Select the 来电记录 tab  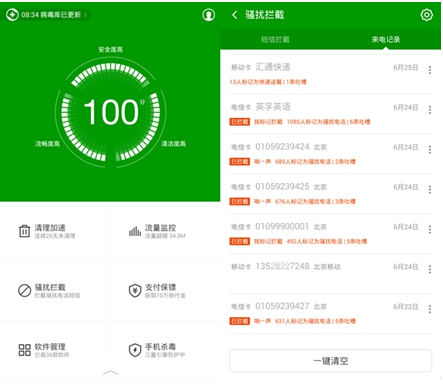(x=386, y=40)
